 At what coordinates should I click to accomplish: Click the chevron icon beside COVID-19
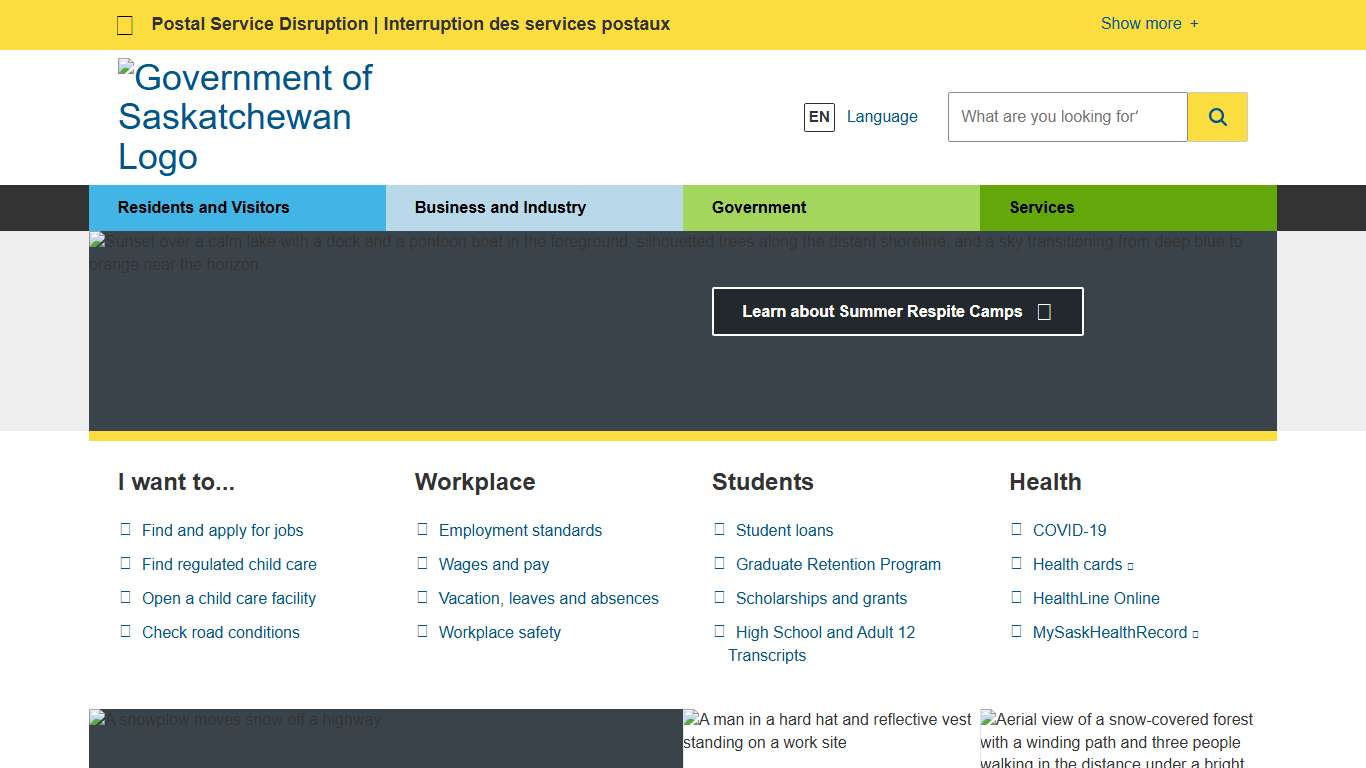coord(1016,529)
